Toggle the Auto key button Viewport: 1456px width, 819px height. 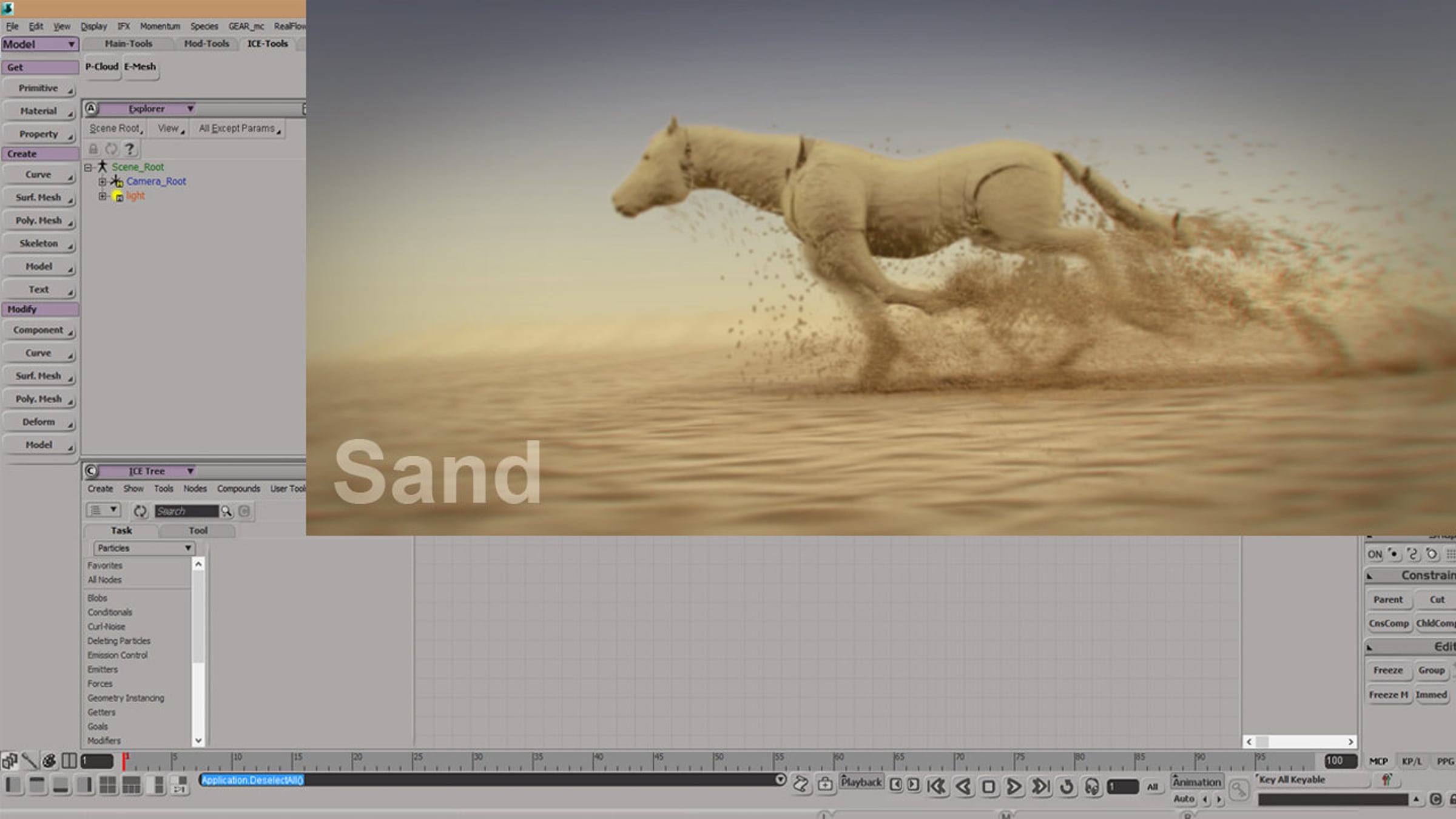1184,799
